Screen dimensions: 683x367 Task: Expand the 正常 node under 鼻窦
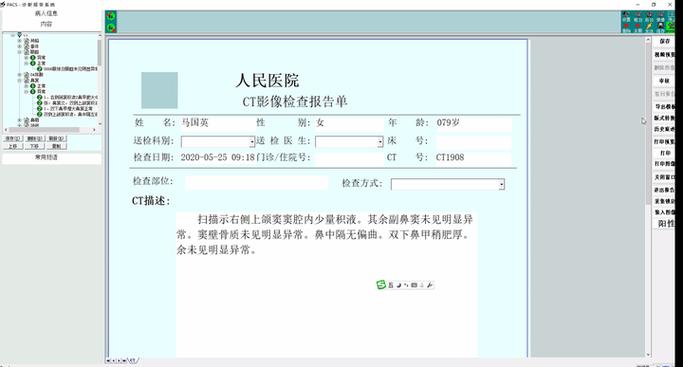(x=26, y=86)
